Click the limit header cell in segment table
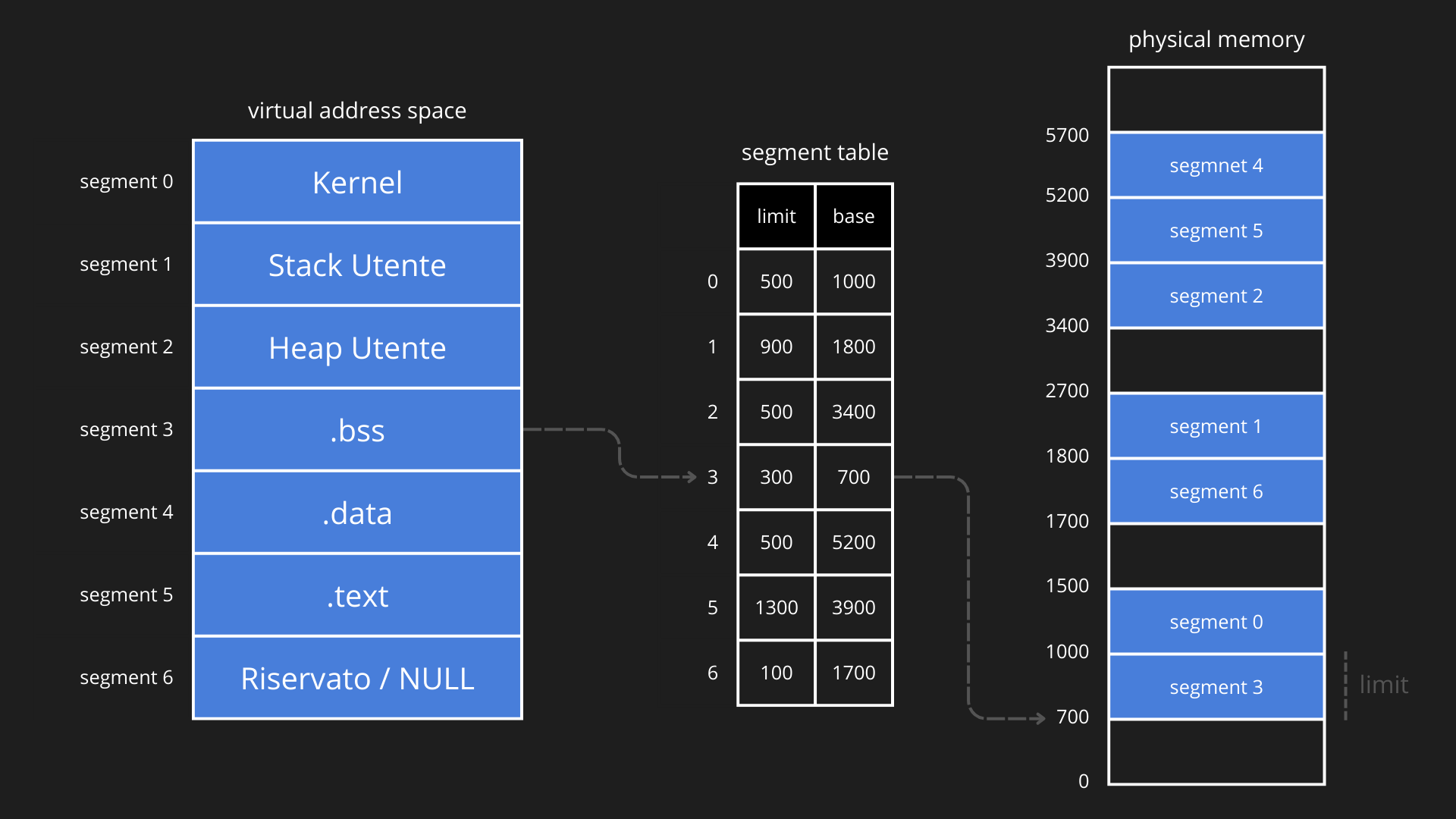 tap(776, 216)
